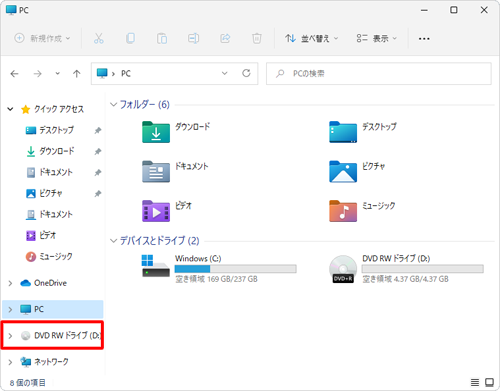
Task: Select the ピクチャ folder icon
Action: [343, 172]
